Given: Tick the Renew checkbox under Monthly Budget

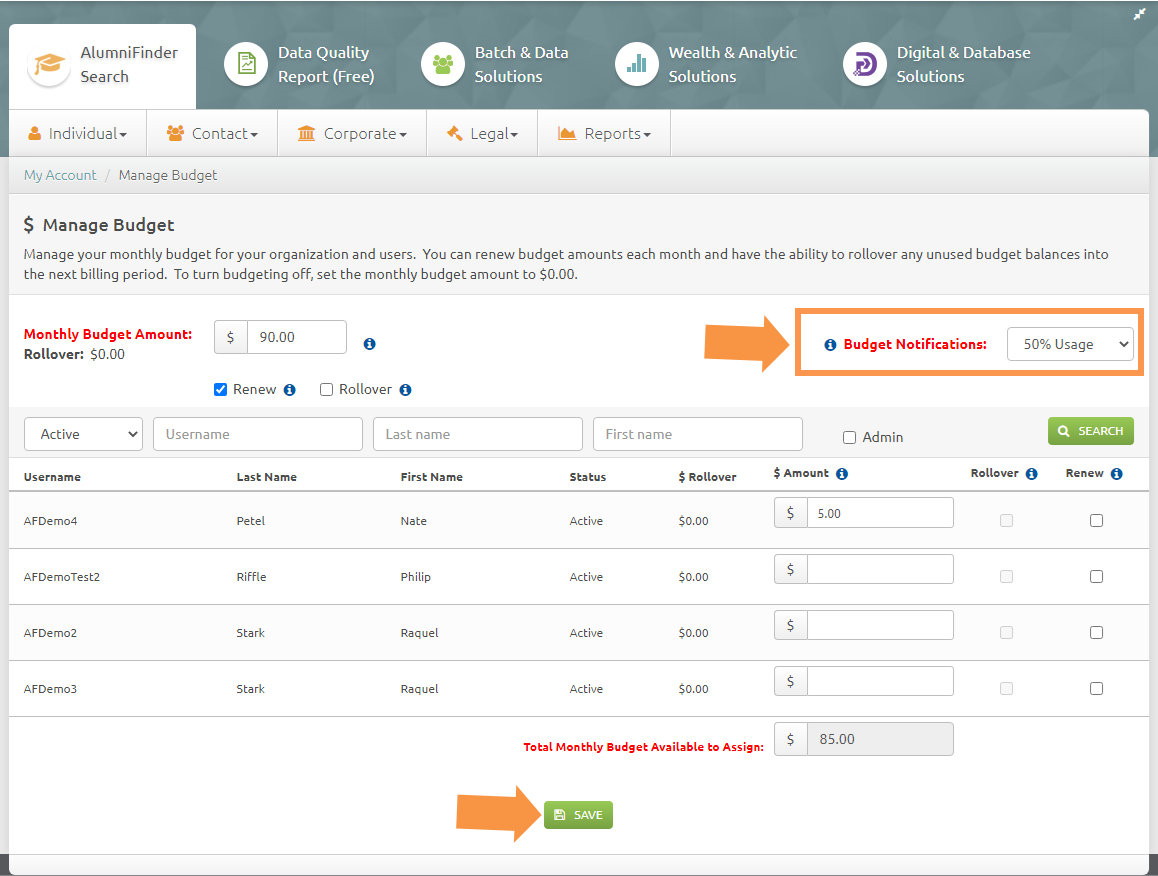Looking at the screenshot, I should point(220,389).
